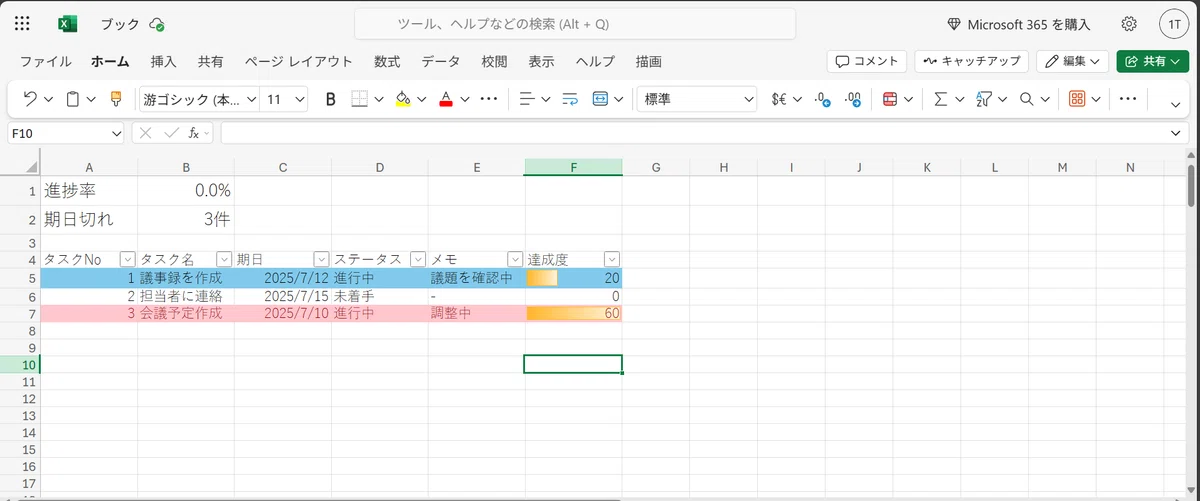The height and width of the screenshot is (501, 1200).
Task: Click Microsoft 365 を購入 link
Action: click(x=1018, y=24)
